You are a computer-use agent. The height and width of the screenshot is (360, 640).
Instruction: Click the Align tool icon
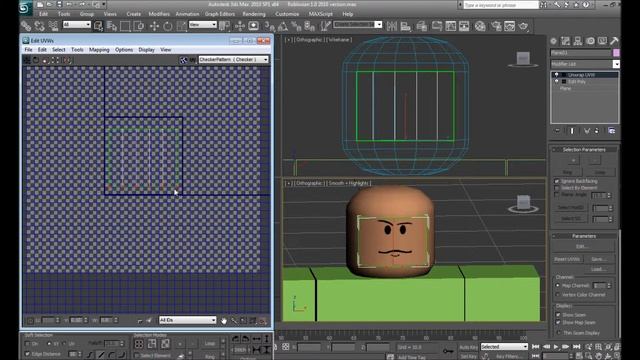pyautogui.click(x=406, y=26)
